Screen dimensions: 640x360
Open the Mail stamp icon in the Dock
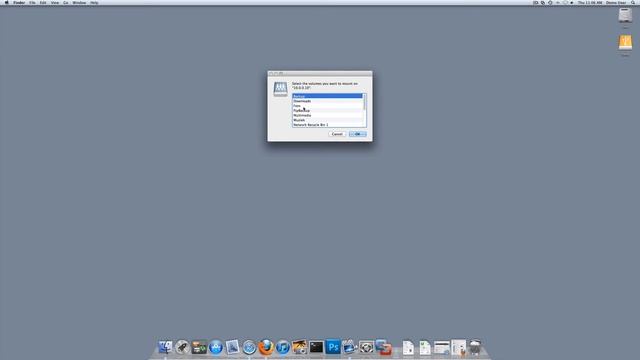(232, 347)
